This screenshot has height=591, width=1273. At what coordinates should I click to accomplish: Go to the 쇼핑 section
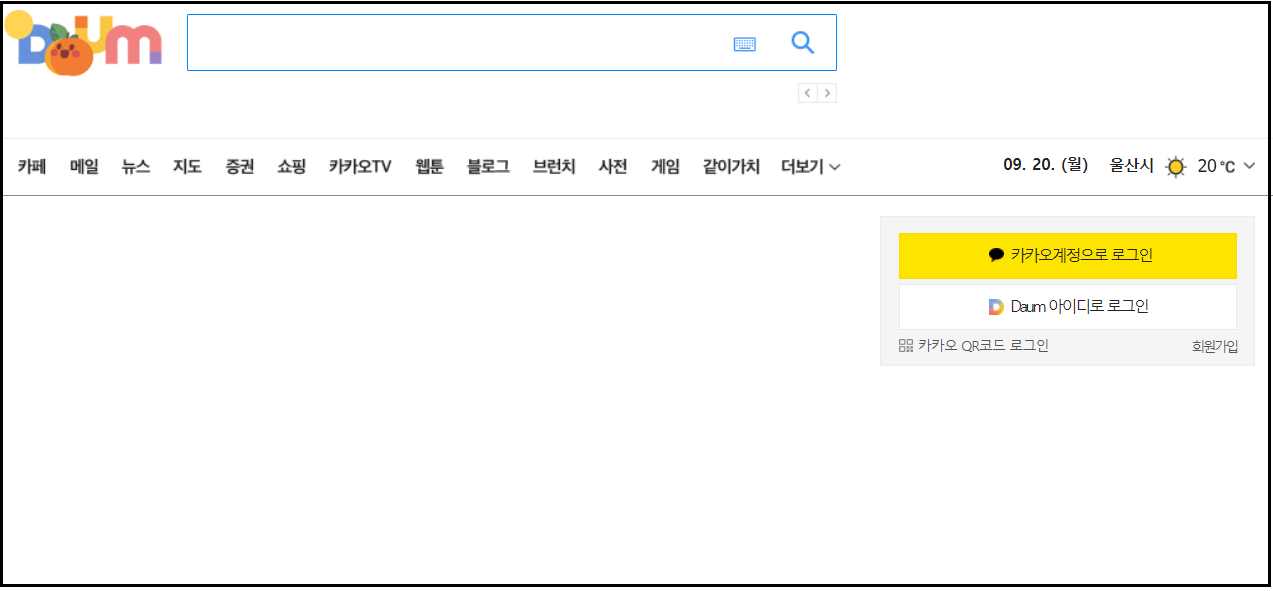point(291,167)
